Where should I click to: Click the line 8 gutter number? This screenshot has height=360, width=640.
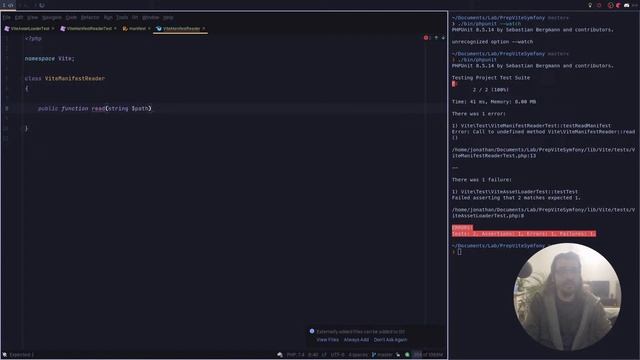pyautogui.click(x=7, y=109)
